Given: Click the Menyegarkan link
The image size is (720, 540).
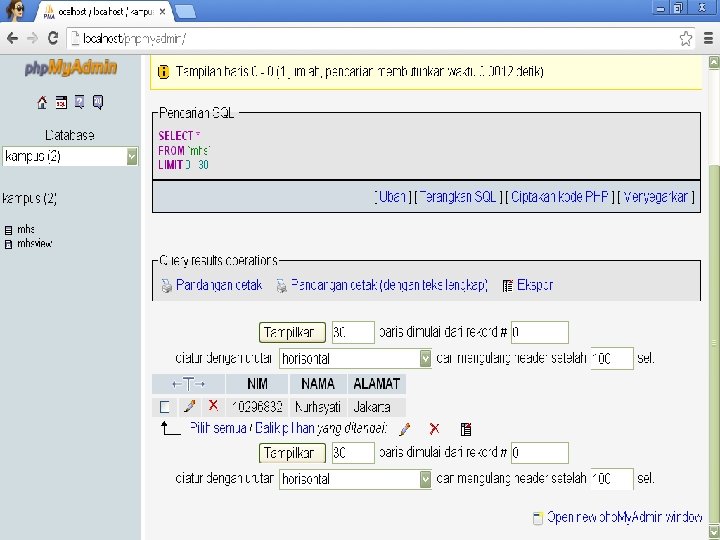Looking at the screenshot, I should [x=656, y=197].
